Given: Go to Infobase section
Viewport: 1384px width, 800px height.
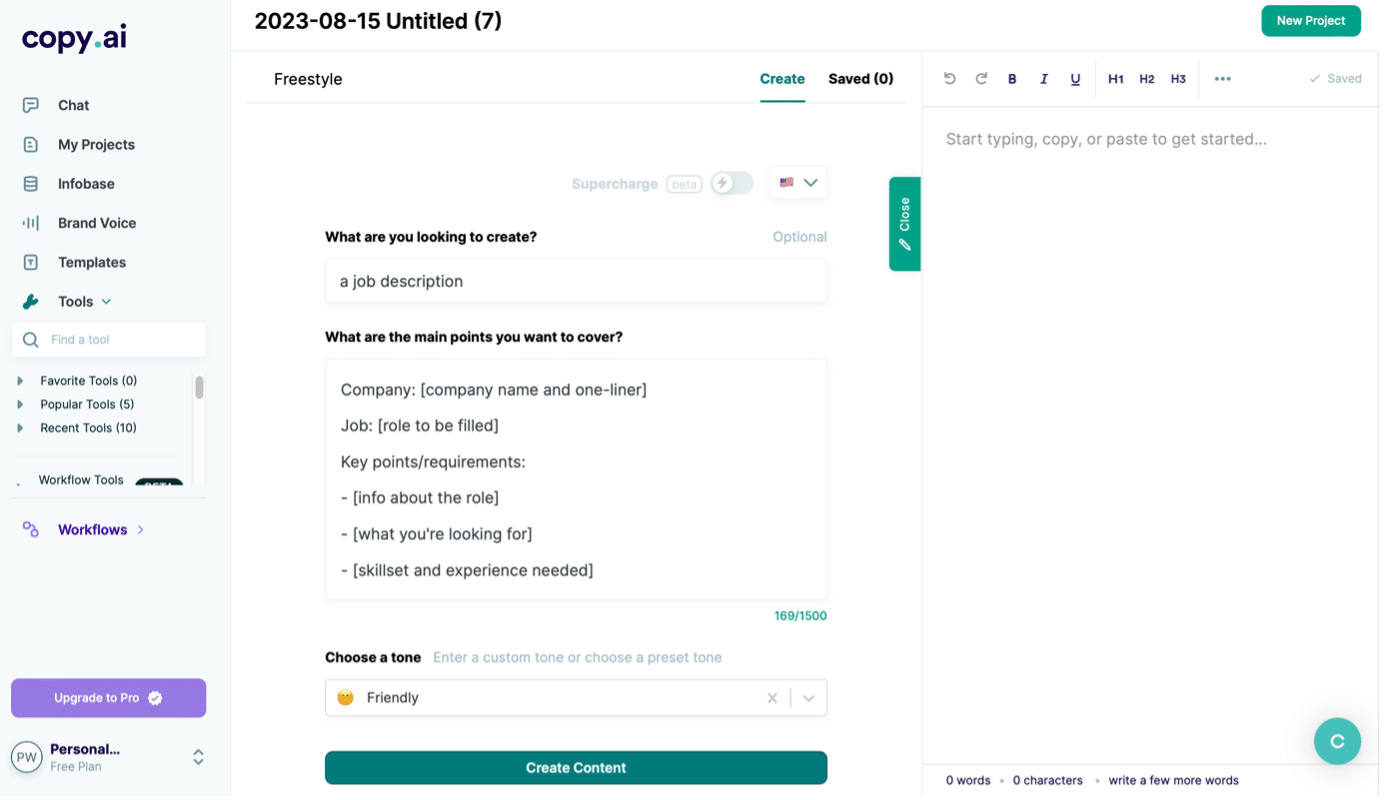Looking at the screenshot, I should [x=86, y=184].
